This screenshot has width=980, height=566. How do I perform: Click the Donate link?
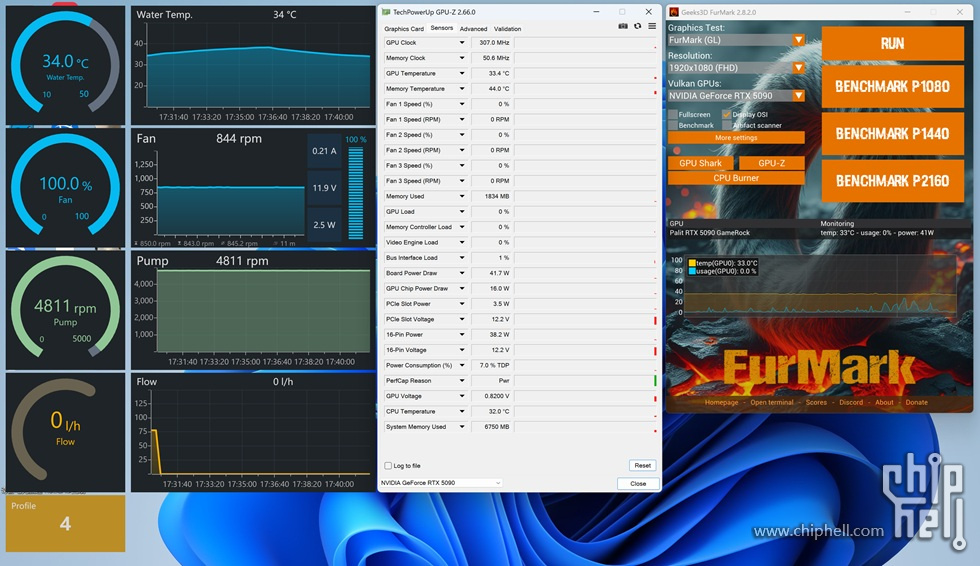pos(917,402)
